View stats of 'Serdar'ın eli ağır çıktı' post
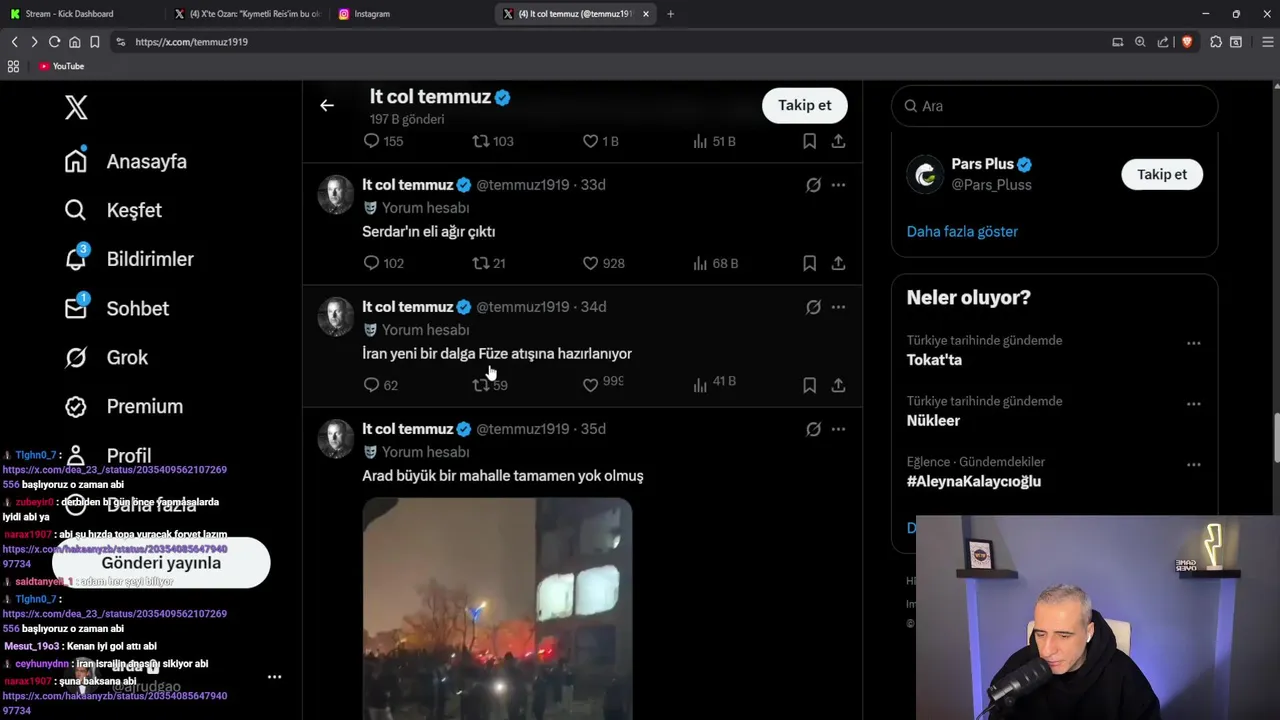Screen dimensions: 1280x720 pyautogui.click(x=715, y=263)
